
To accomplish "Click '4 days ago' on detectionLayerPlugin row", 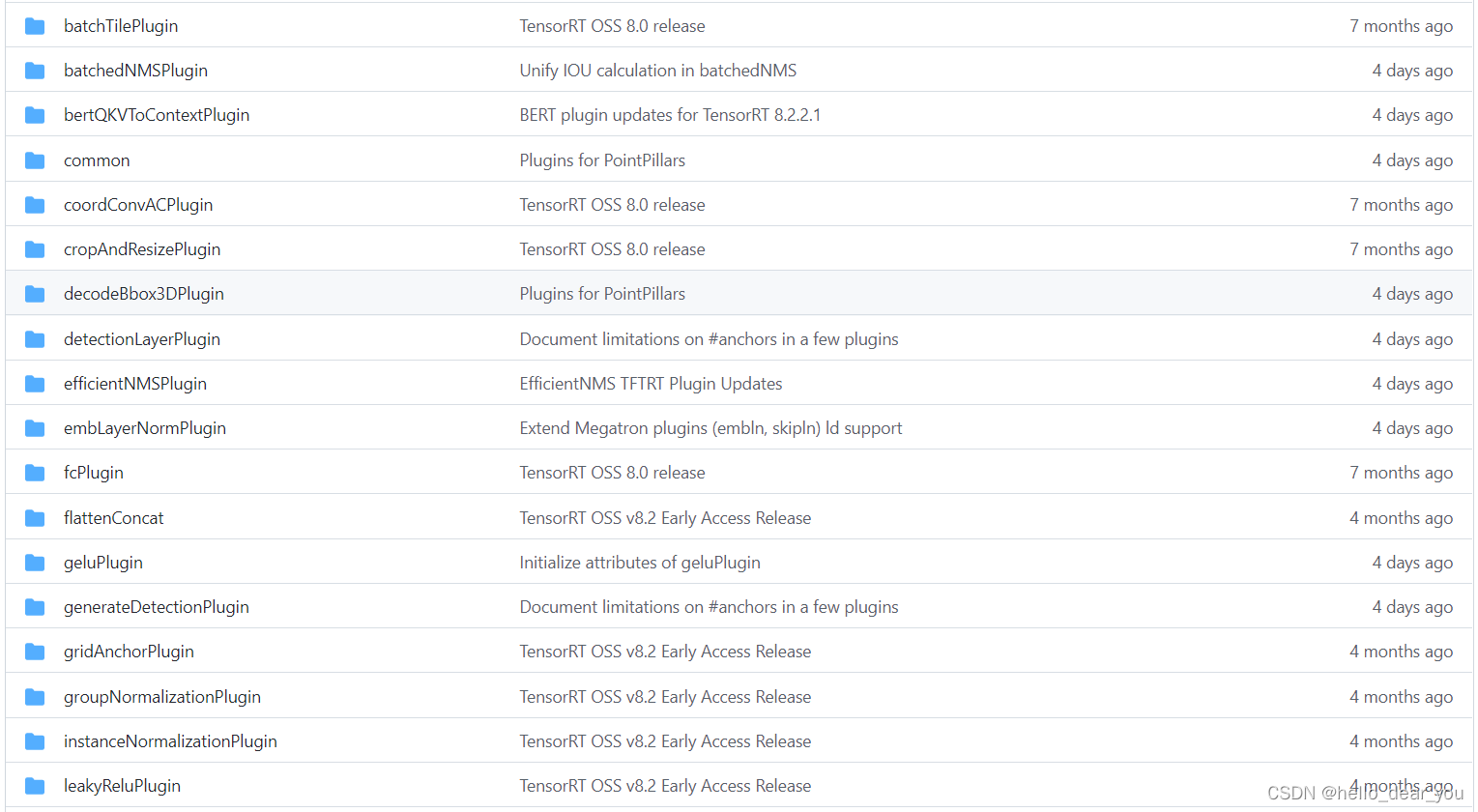I will pyautogui.click(x=1412, y=338).
